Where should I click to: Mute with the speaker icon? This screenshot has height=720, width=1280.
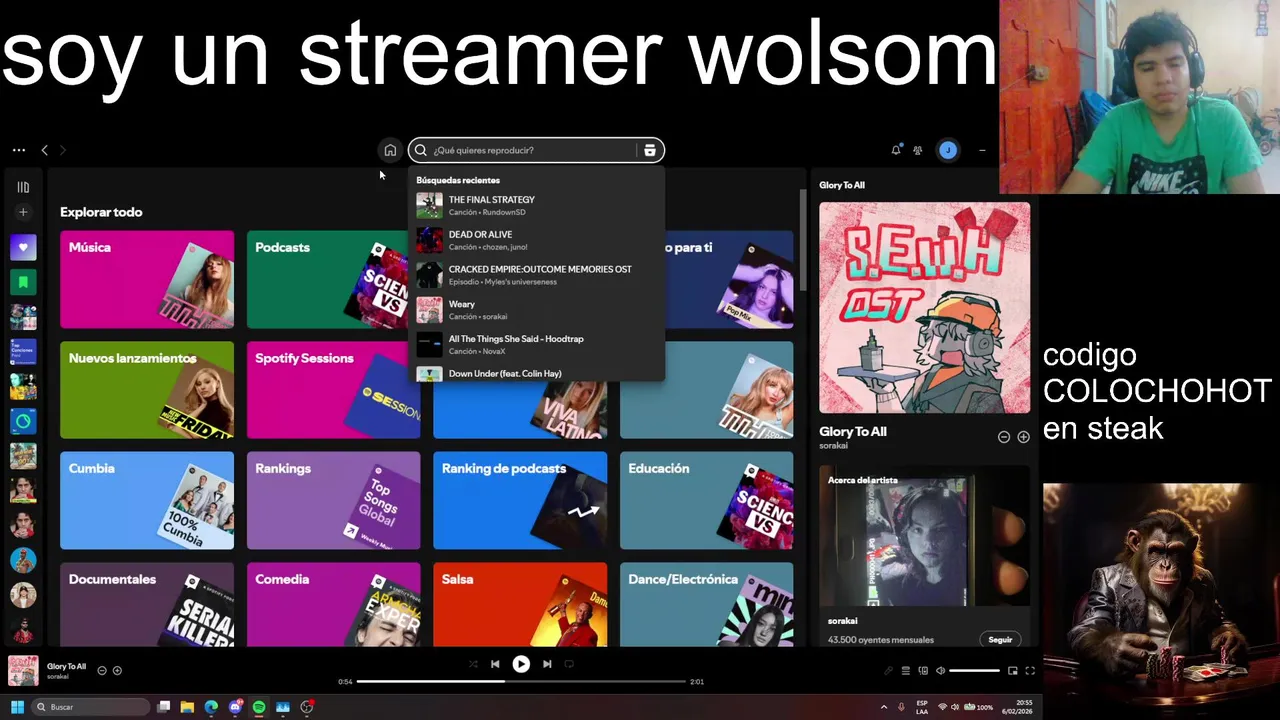(940, 671)
